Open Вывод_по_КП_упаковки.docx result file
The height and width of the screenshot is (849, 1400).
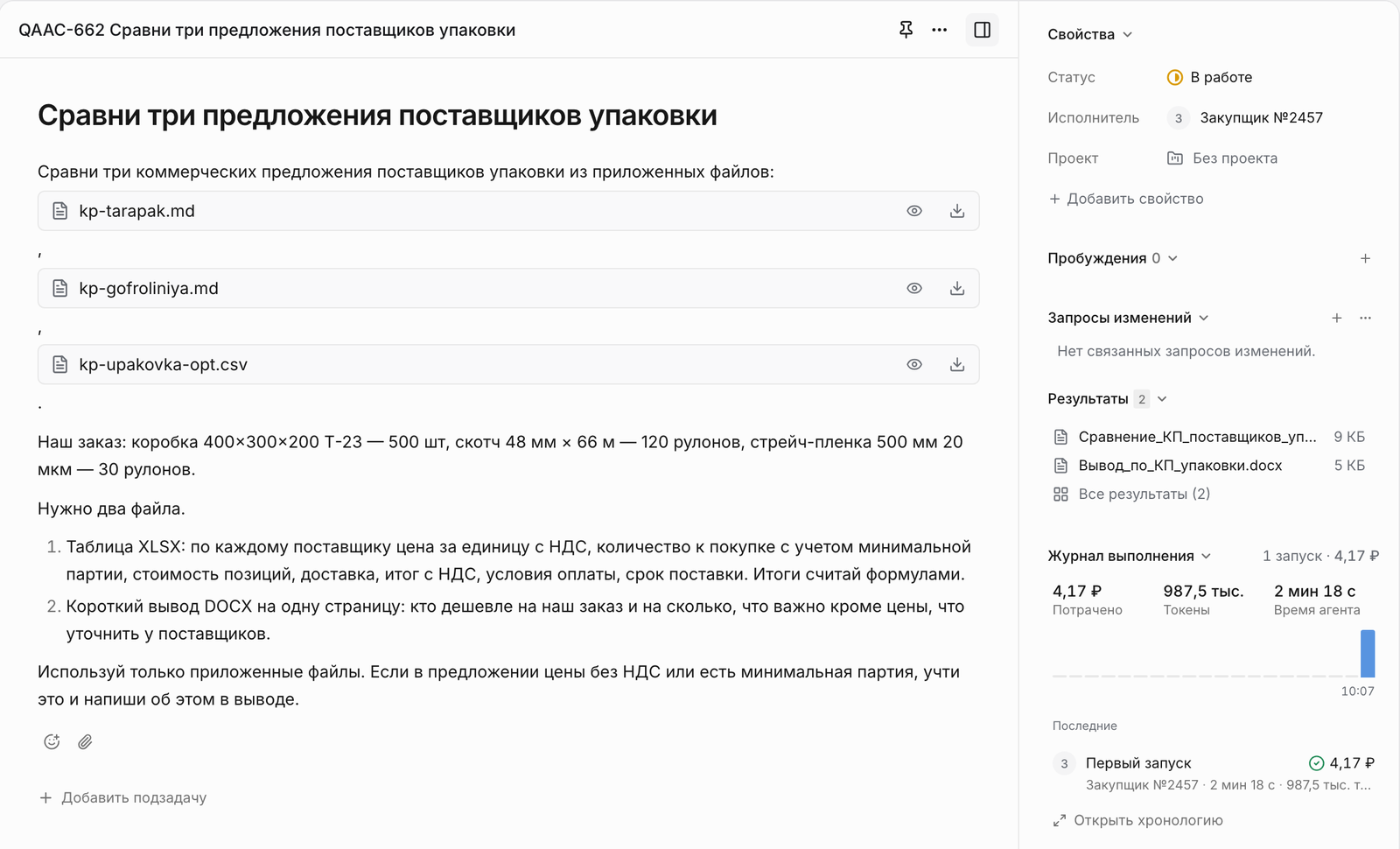pos(1208,465)
